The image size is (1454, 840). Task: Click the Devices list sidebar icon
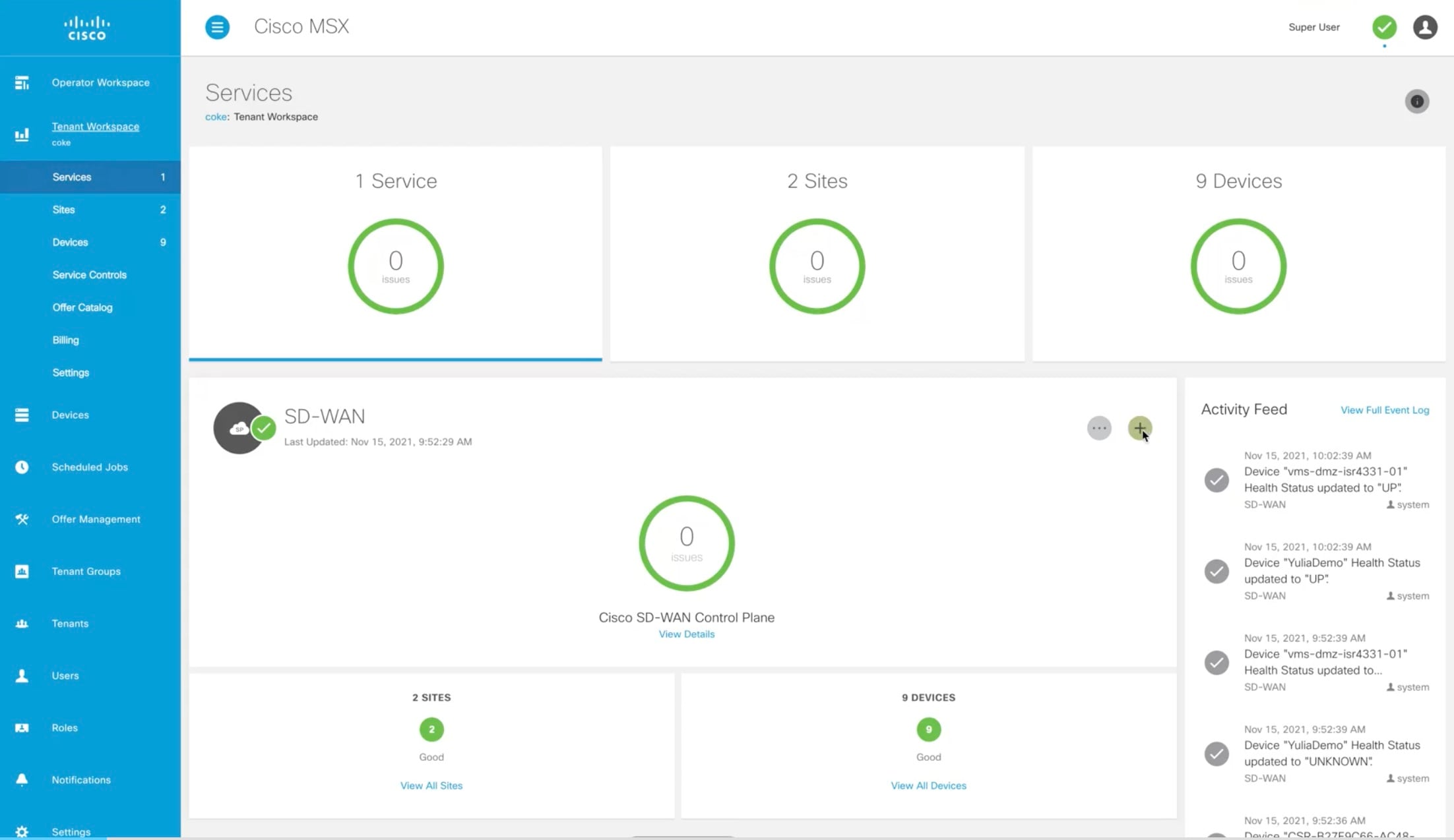tap(22, 415)
